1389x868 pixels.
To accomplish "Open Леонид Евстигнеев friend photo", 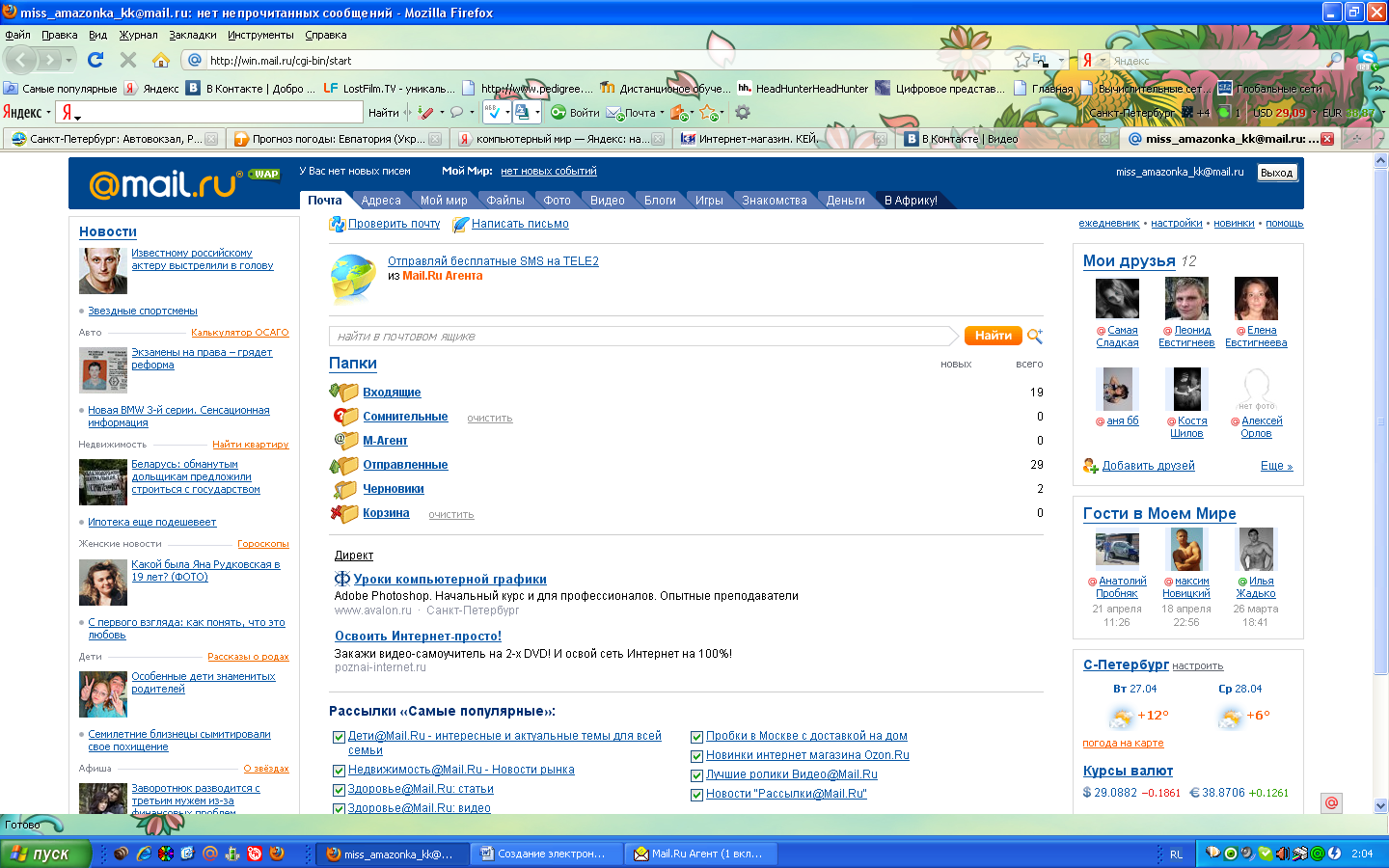I will point(1186,298).
